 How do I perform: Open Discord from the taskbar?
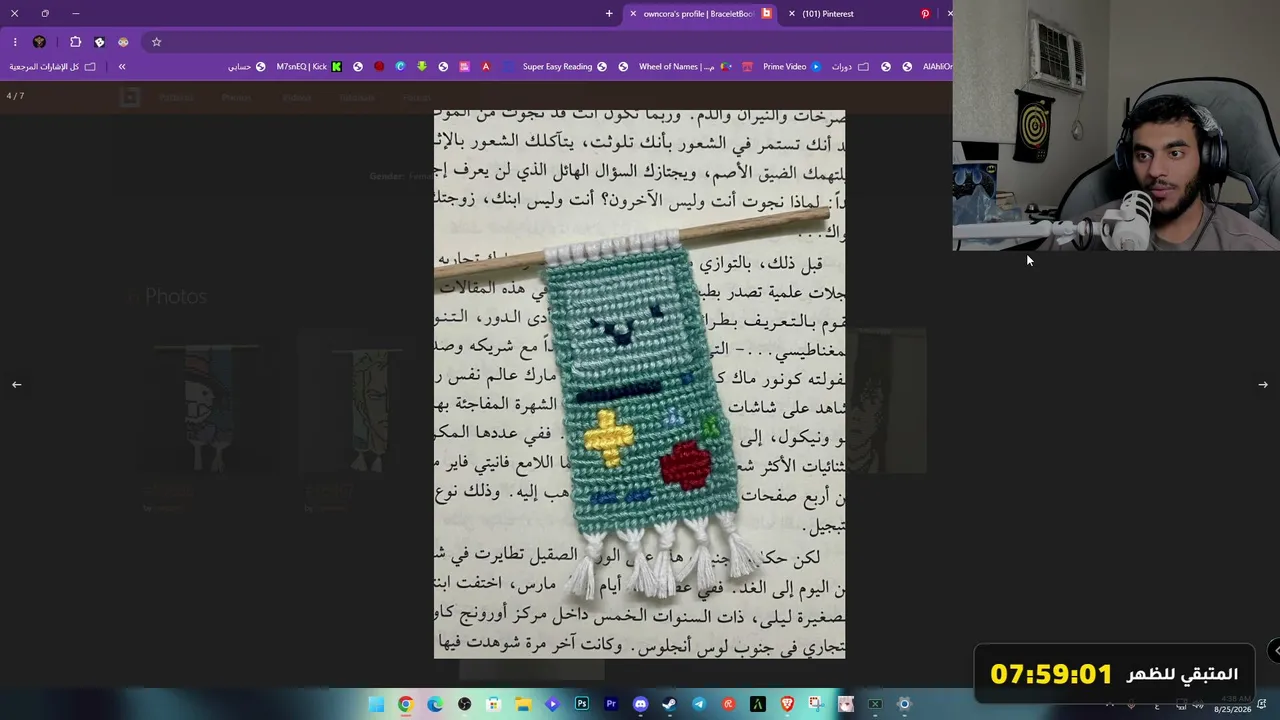click(640, 704)
